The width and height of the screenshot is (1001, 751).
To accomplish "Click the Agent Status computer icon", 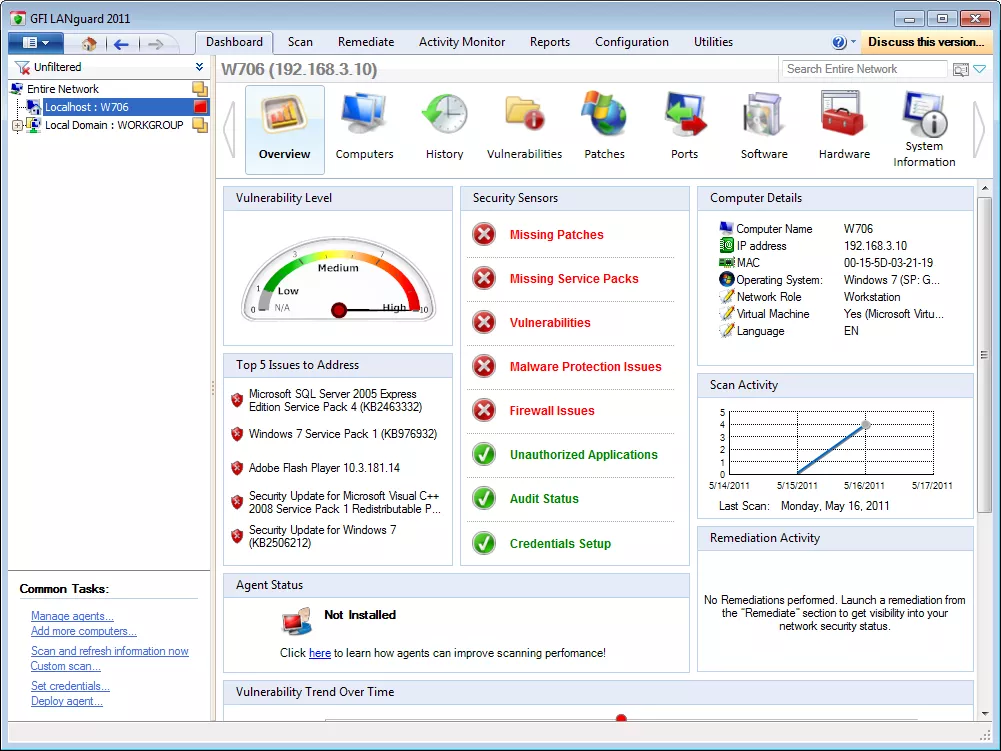I will click(297, 621).
